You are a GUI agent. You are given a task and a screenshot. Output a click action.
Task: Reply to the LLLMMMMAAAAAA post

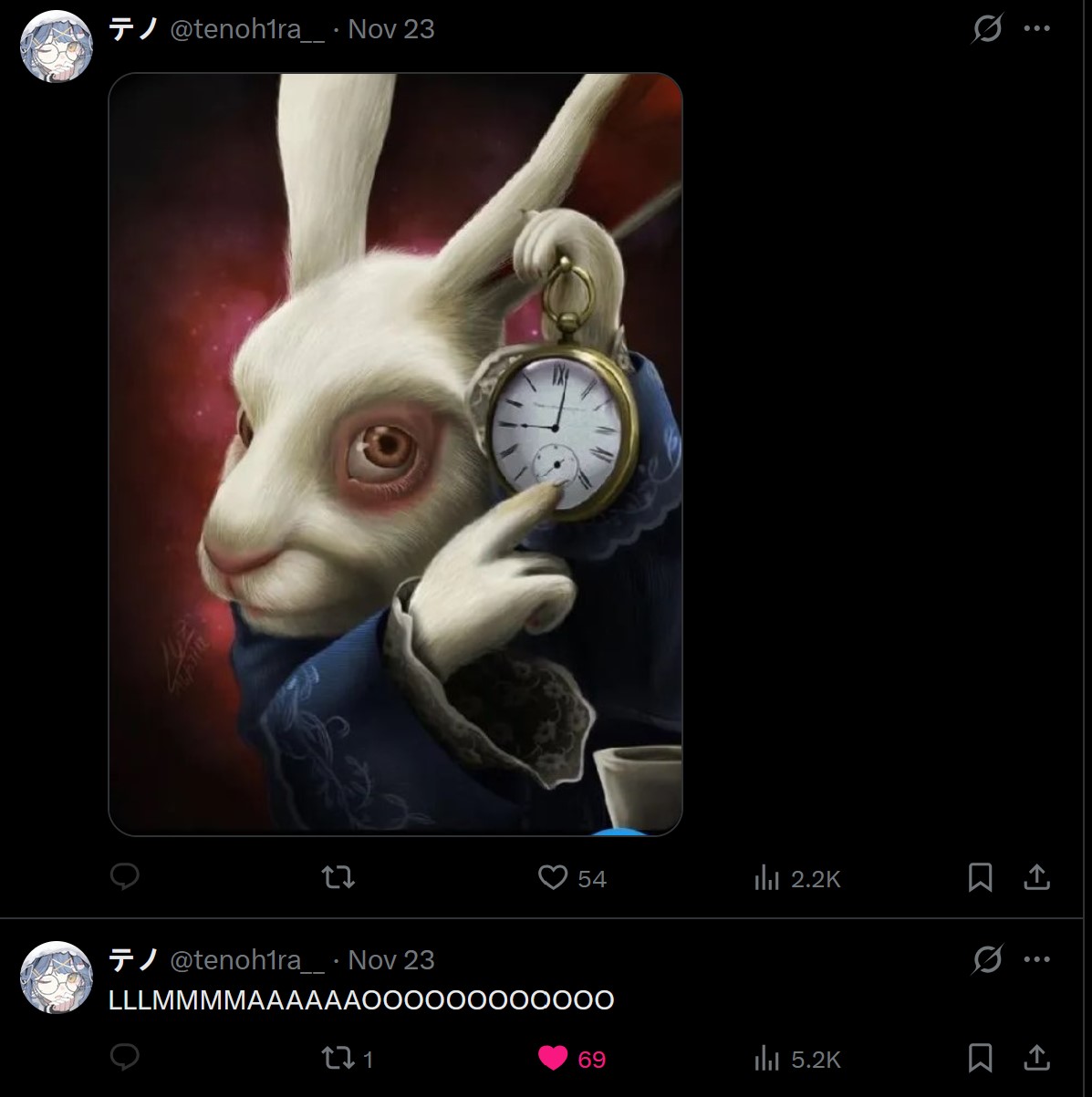[124, 1058]
